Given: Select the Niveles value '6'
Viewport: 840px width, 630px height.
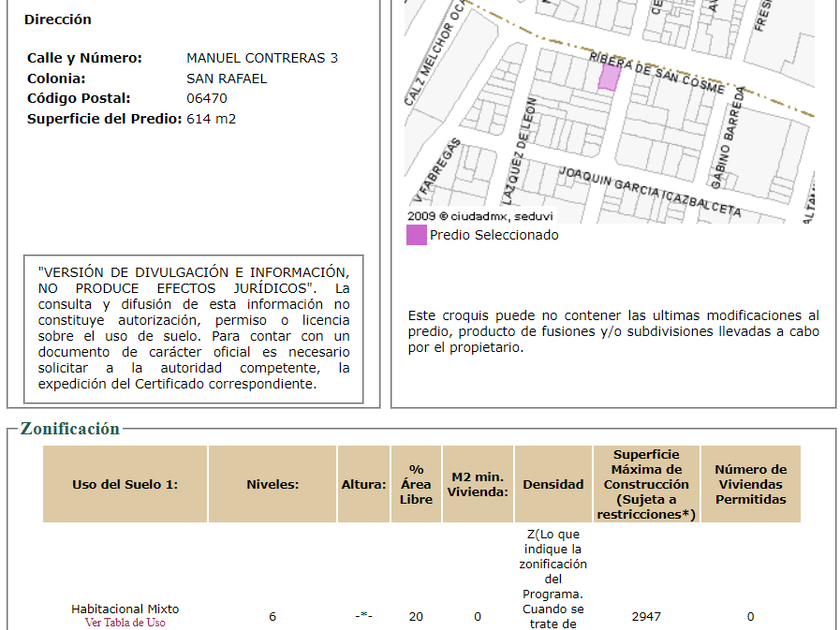Looking at the screenshot, I should 272,617.
